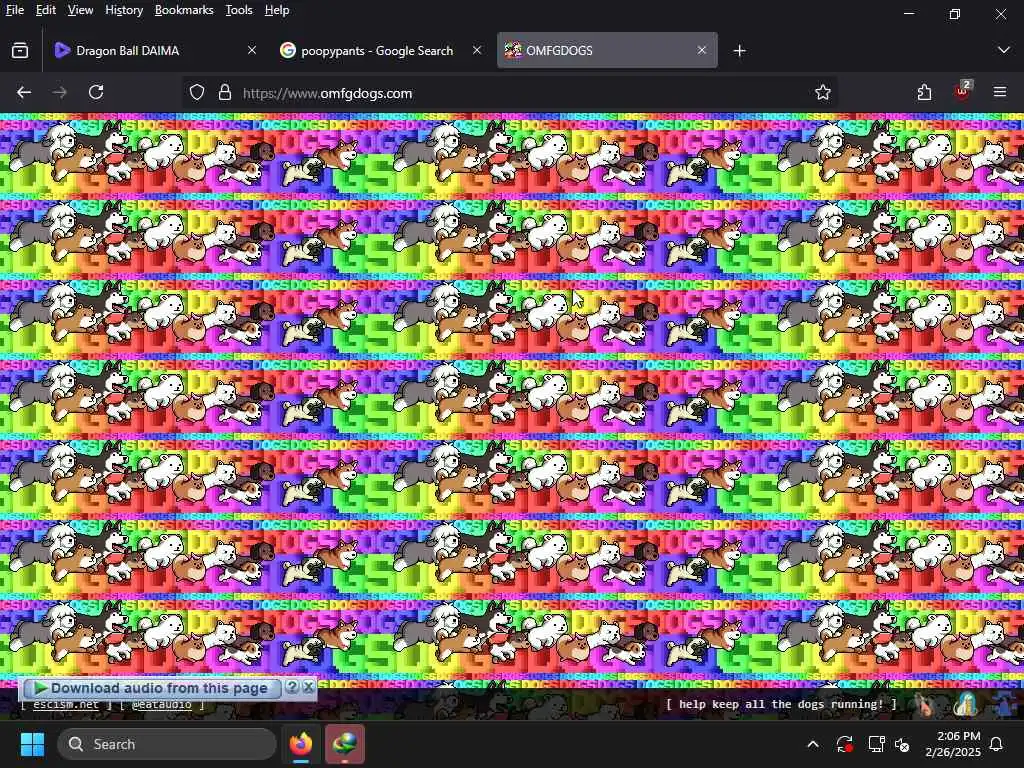Click the muted volume tray icon
This screenshot has height=768, width=1024.
click(903, 744)
